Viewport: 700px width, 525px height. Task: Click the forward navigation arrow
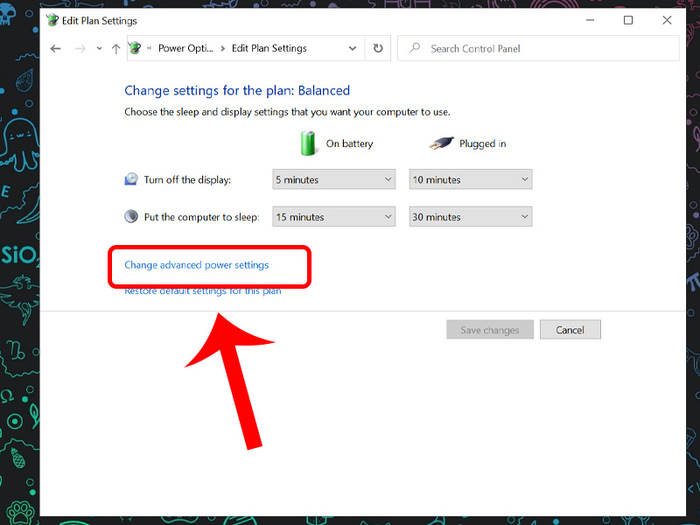click(80, 48)
